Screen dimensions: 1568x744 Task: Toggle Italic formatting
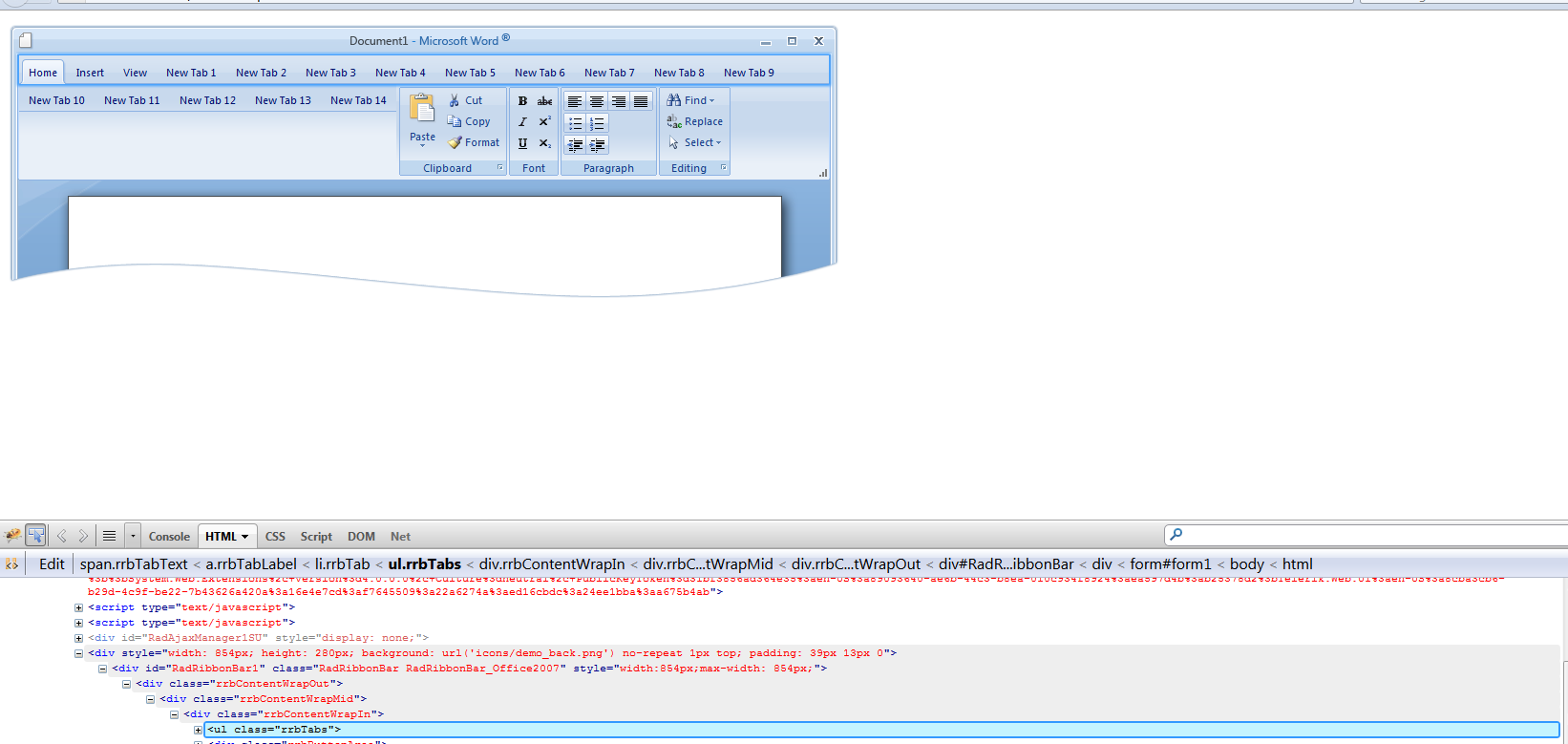(x=522, y=122)
